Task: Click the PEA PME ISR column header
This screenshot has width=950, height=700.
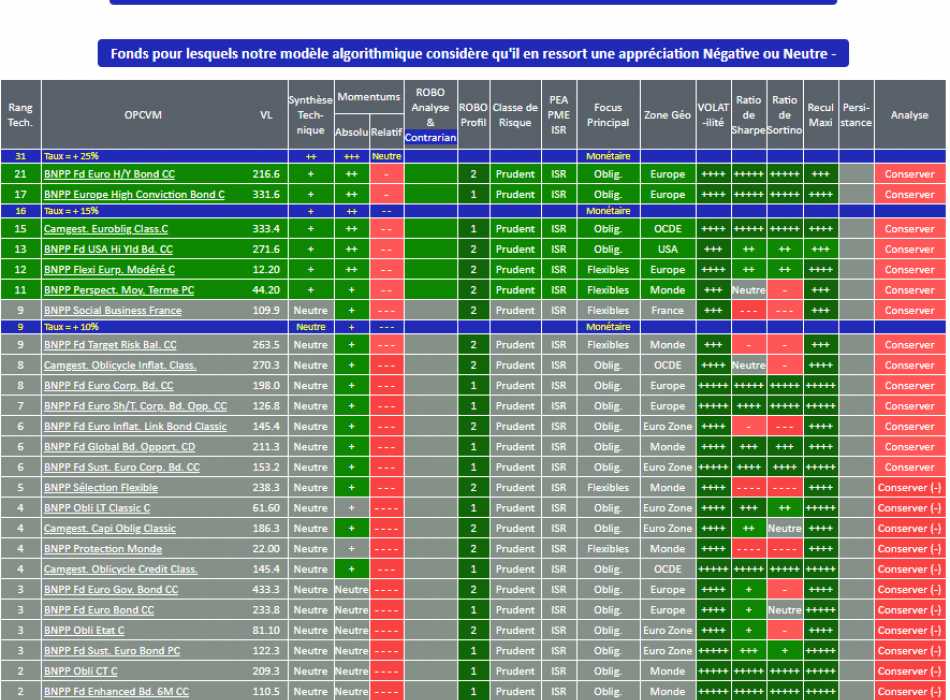Action: (559, 115)
